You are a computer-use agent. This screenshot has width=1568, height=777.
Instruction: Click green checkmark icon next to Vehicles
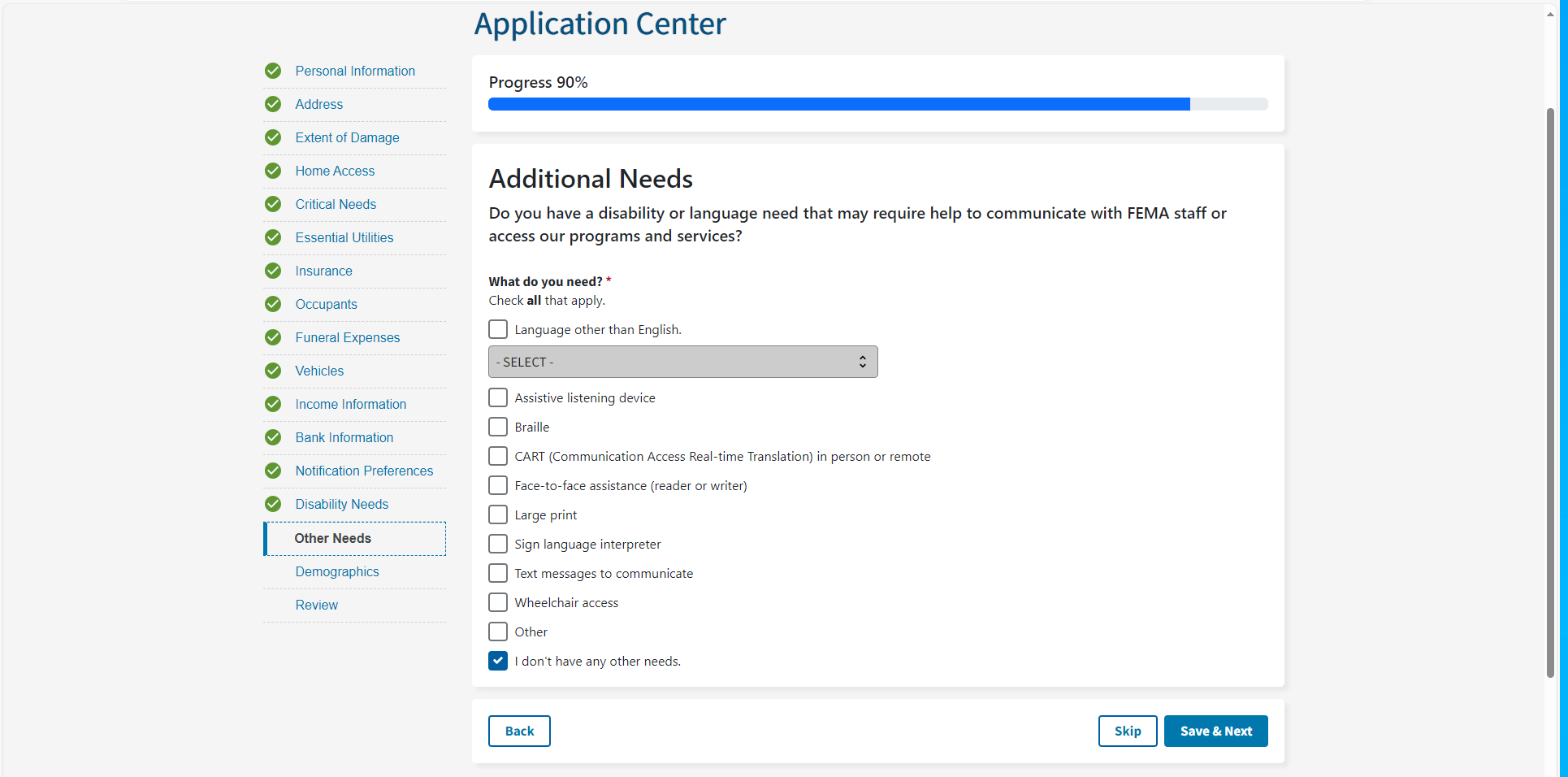pyautogui.click(x=273, y=371)
